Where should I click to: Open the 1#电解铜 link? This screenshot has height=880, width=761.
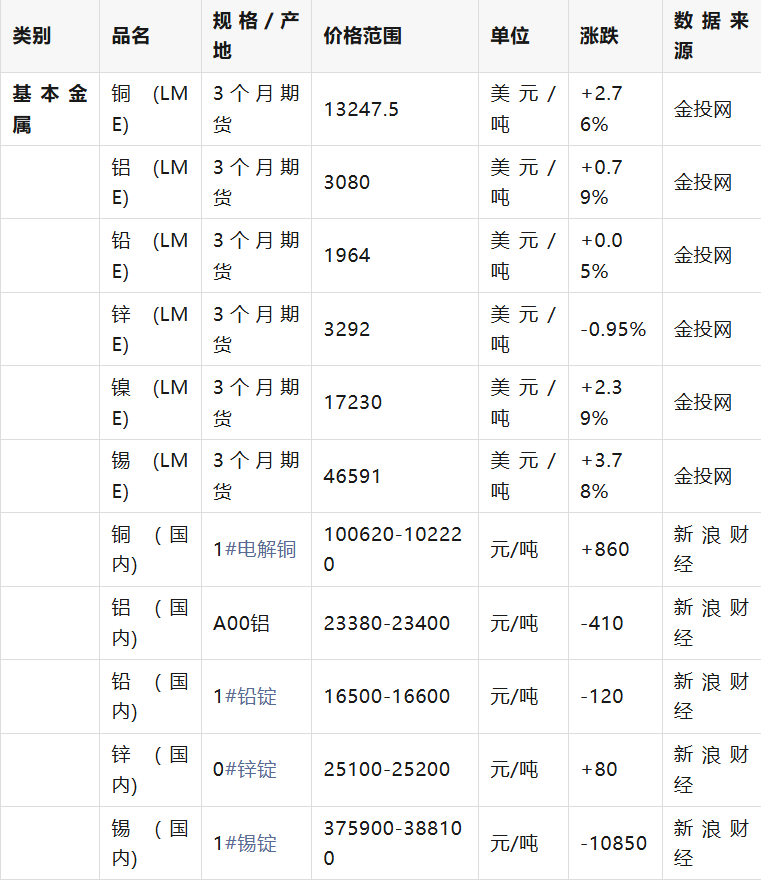point(260,549)
